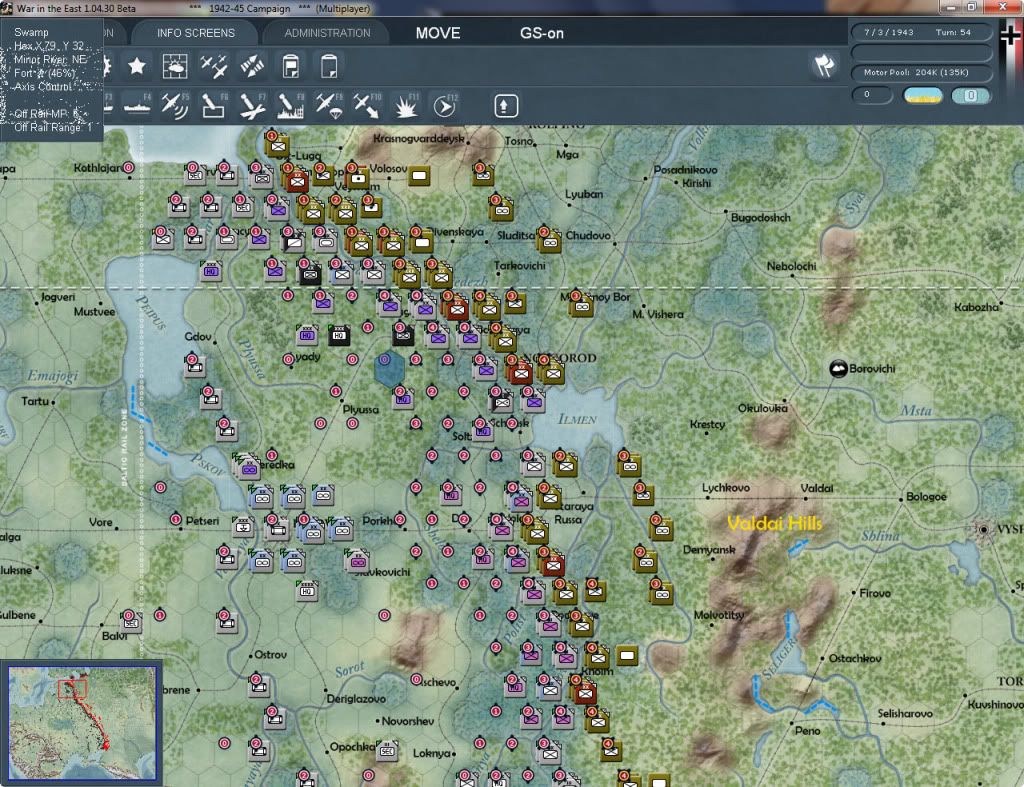1024x787 pixels.
Task: Click the Ilmen lake label
Action: 577,419
